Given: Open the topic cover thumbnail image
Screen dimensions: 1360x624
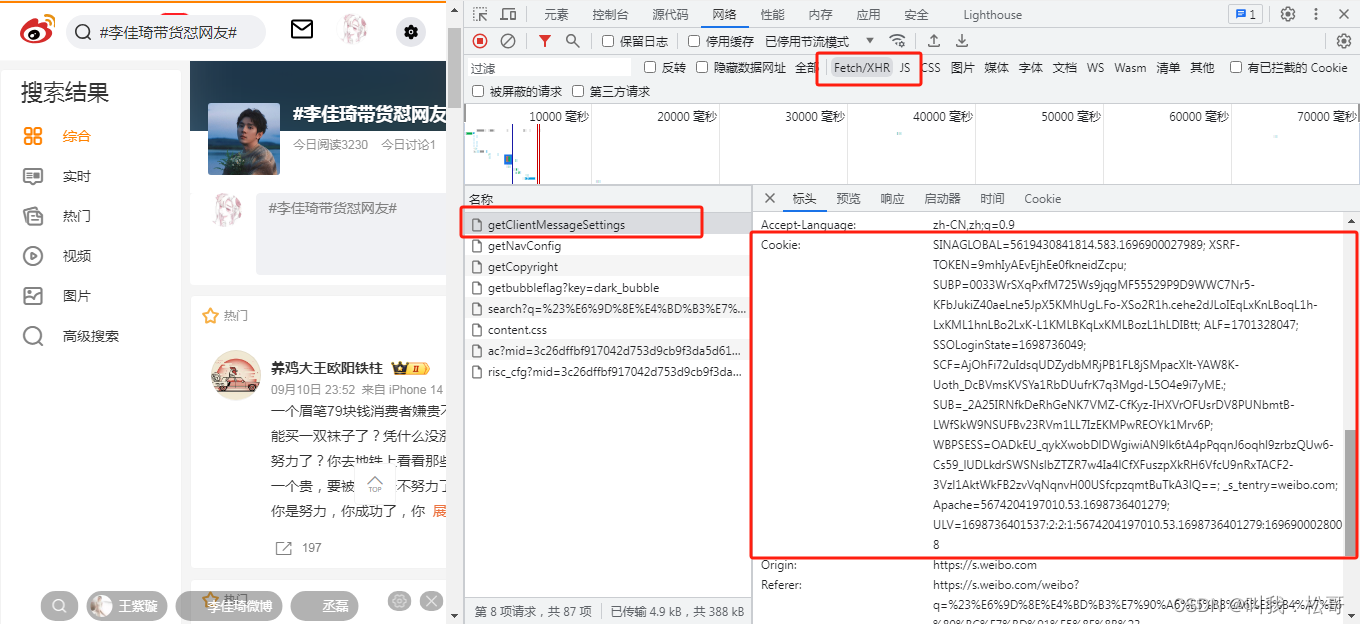Looking at the screenshot, I should [x=244, y=139].
